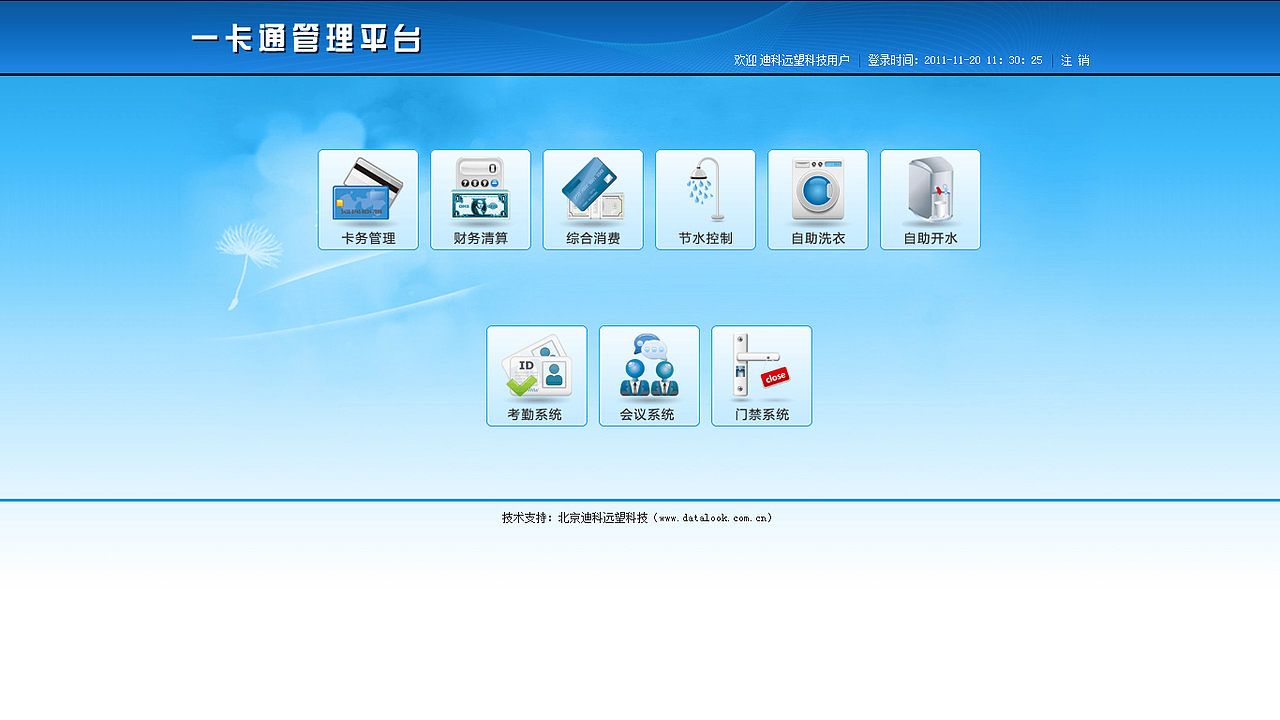Click the 欢迎 迪科远望科技用户 welcome text
Viewport: 1280px width, 720px height.
pyautogui.click(x=792, y=60)
